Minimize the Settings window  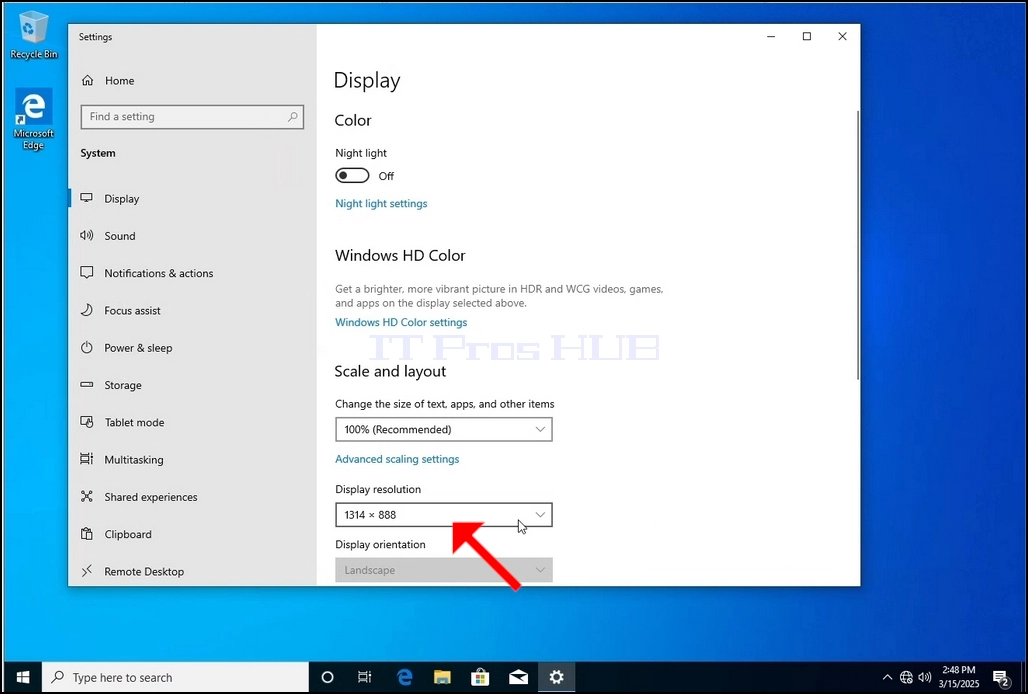tap(771, 37)
